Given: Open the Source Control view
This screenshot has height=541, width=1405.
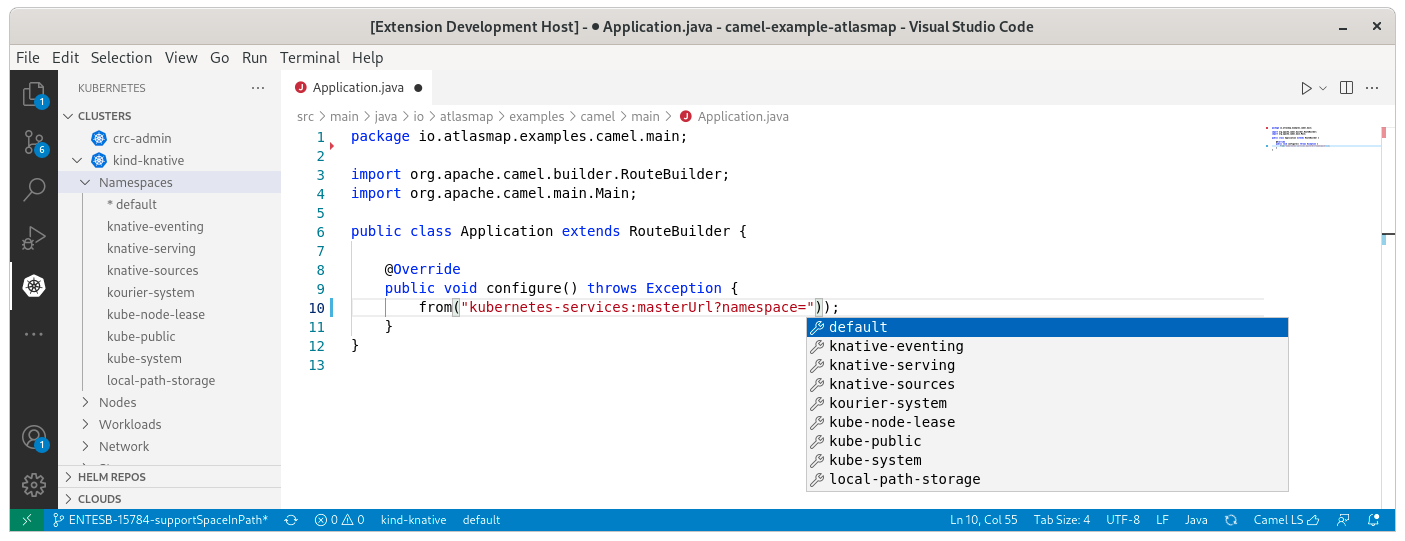Looking at the screenshot, I should pos(34,142).
